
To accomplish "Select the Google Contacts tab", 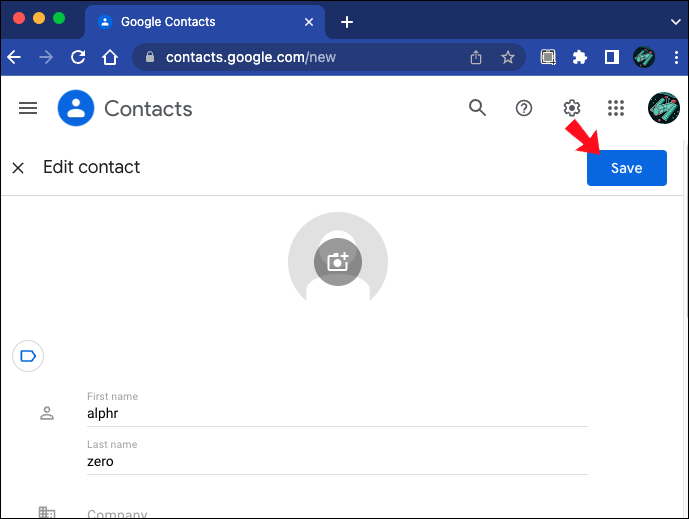I will (205, 22).
